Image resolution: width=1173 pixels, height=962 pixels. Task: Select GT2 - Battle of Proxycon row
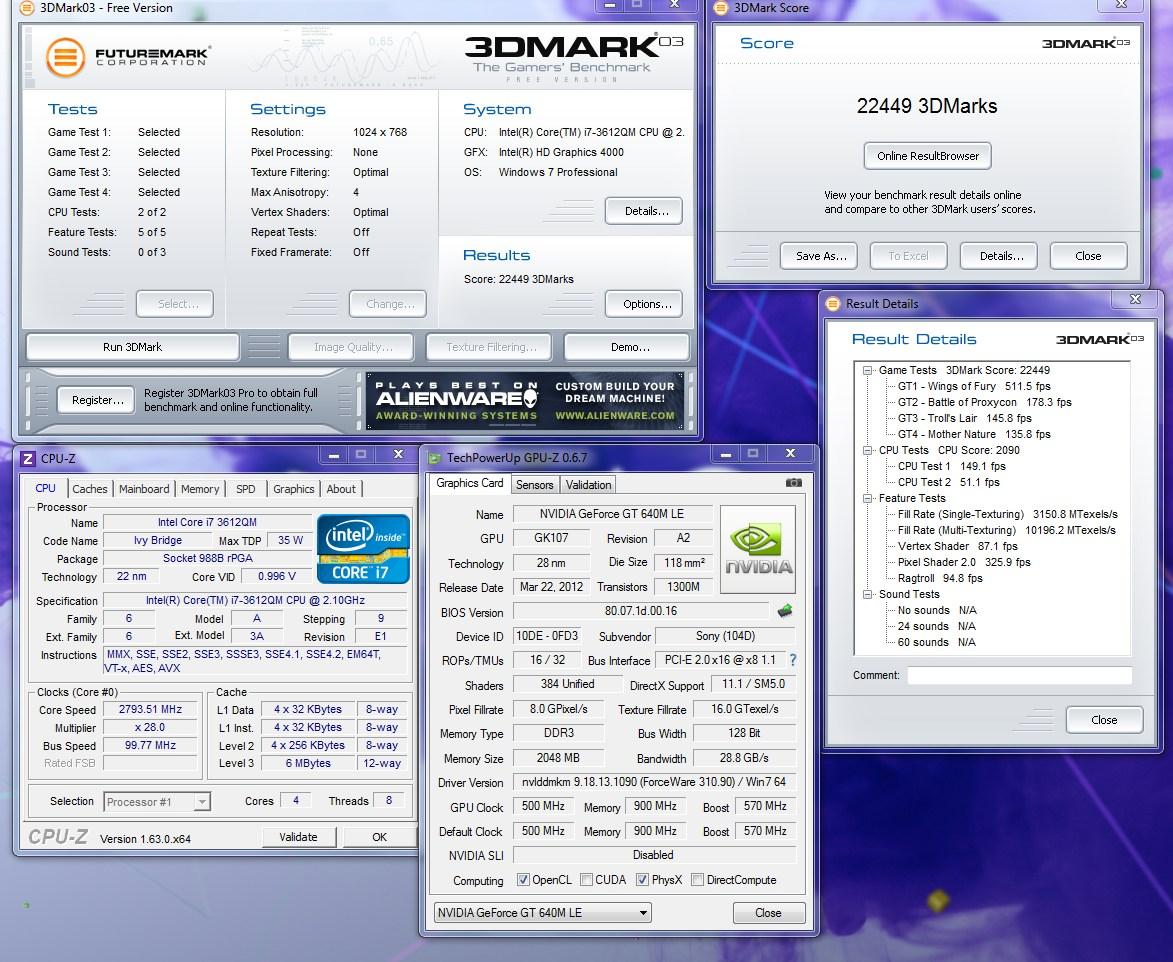[984, 402]
